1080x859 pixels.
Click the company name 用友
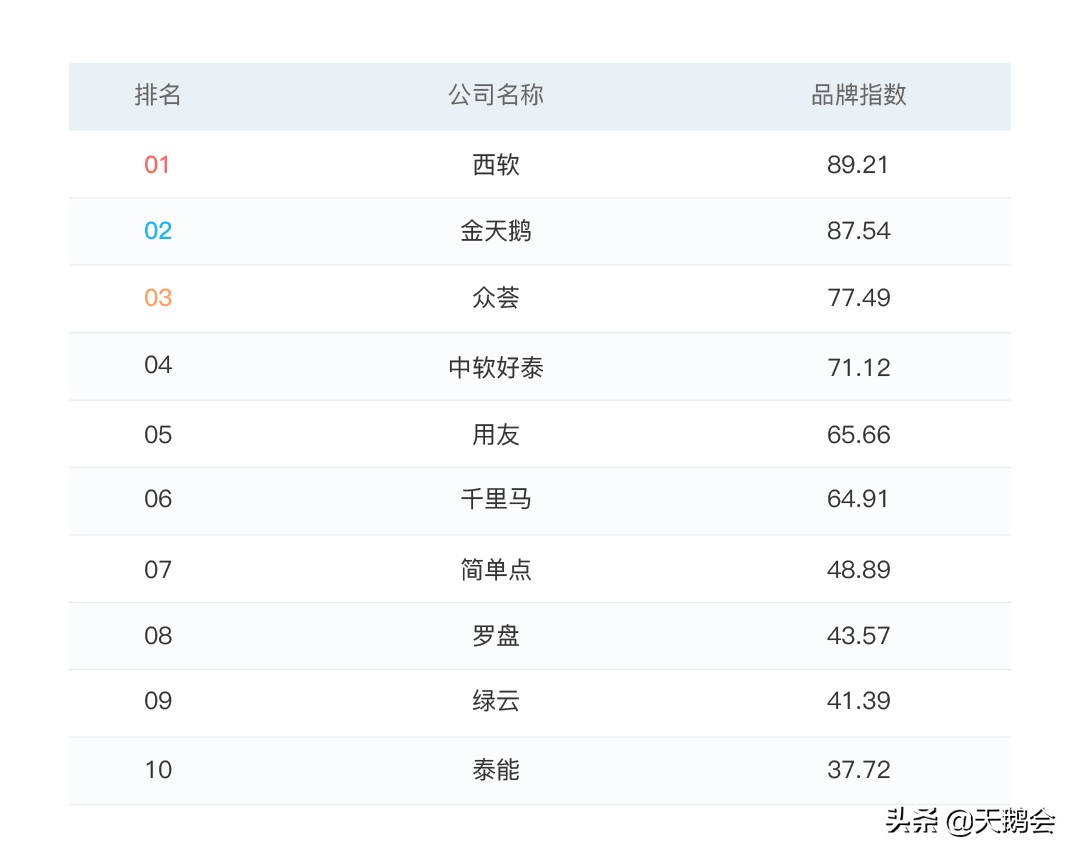(496, 434)
